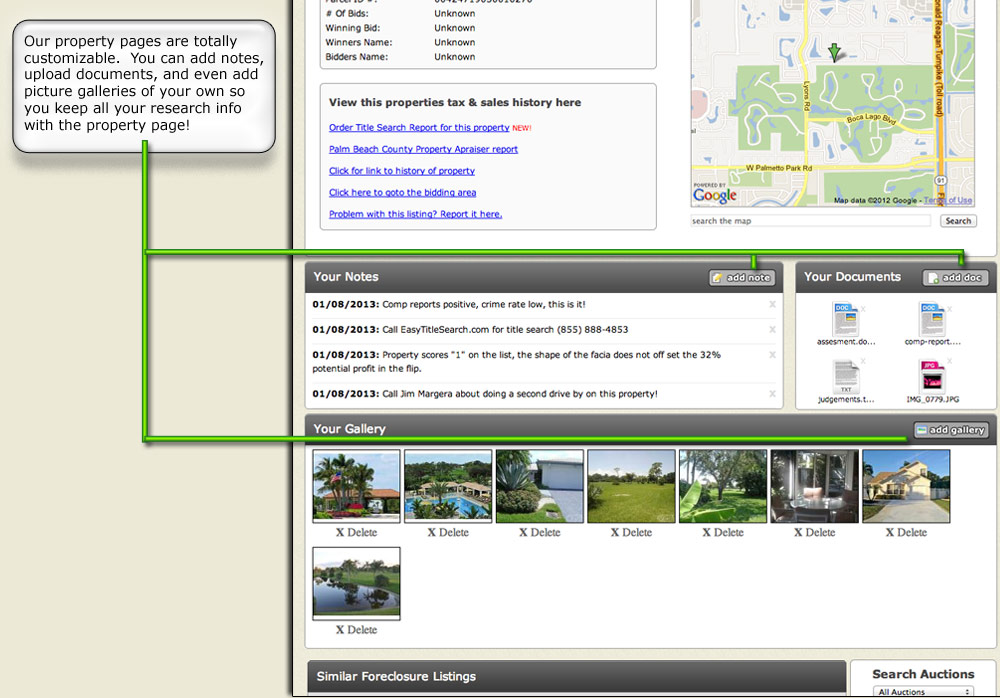Screen dimensions: 1000x698
Task: Delete note 'Comp reports positive, crime rate low'
Action: pyautogui.click(x=772, y=304)
